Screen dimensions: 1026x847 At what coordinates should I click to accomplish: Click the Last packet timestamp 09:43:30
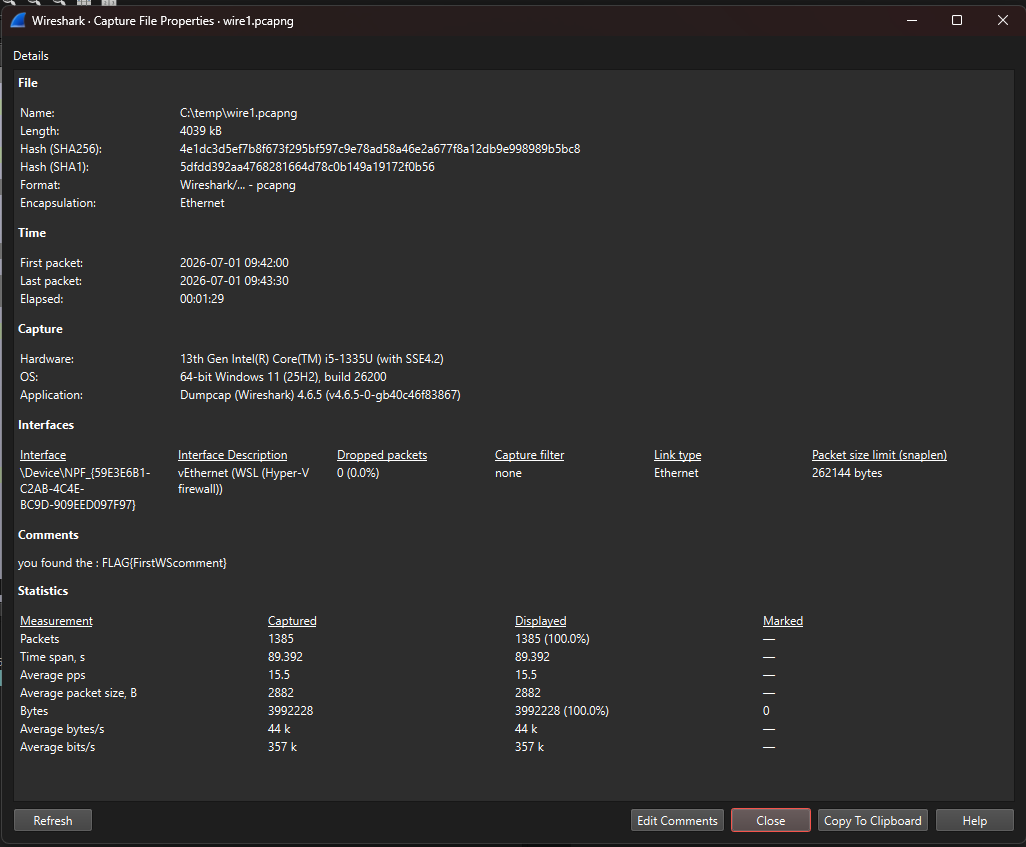click(234, 281)
